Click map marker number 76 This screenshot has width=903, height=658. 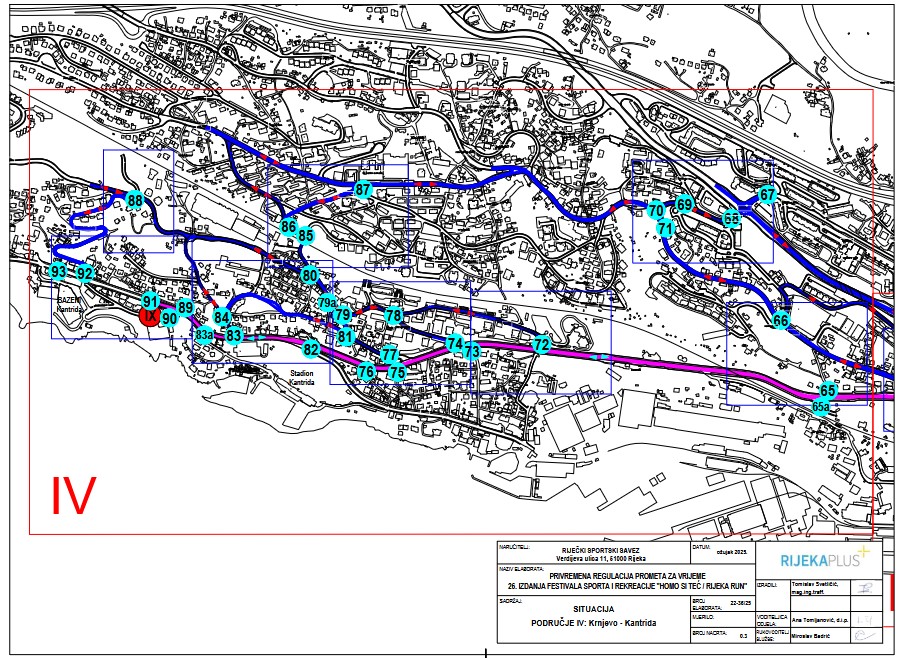click(366, 372)
